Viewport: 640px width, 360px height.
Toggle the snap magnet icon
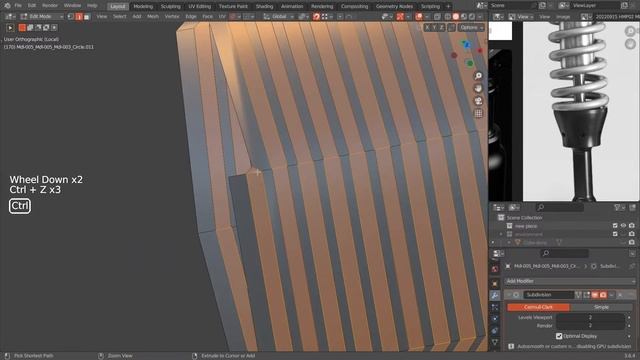316,17
